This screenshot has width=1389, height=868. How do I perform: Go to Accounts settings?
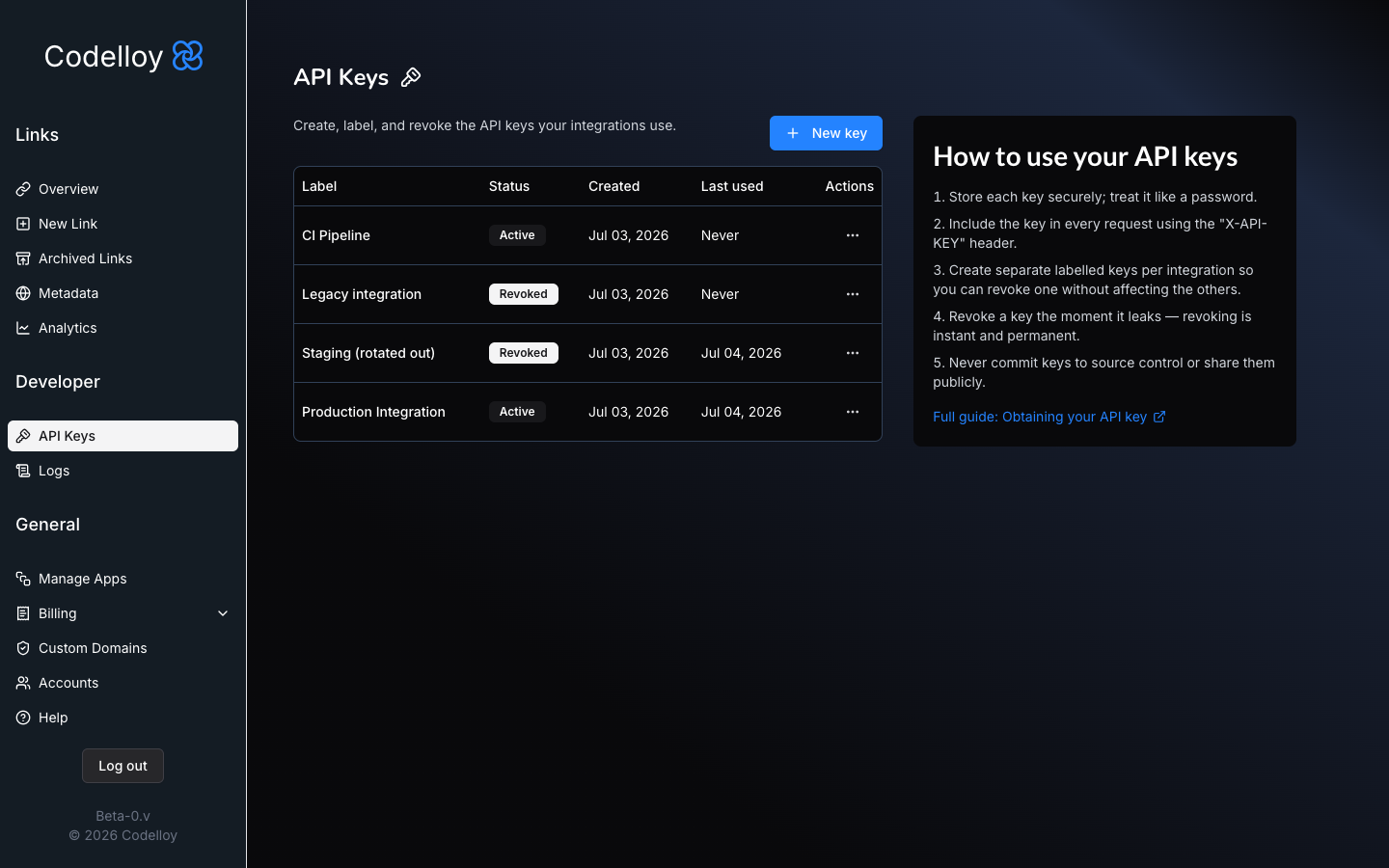point(68,683)
